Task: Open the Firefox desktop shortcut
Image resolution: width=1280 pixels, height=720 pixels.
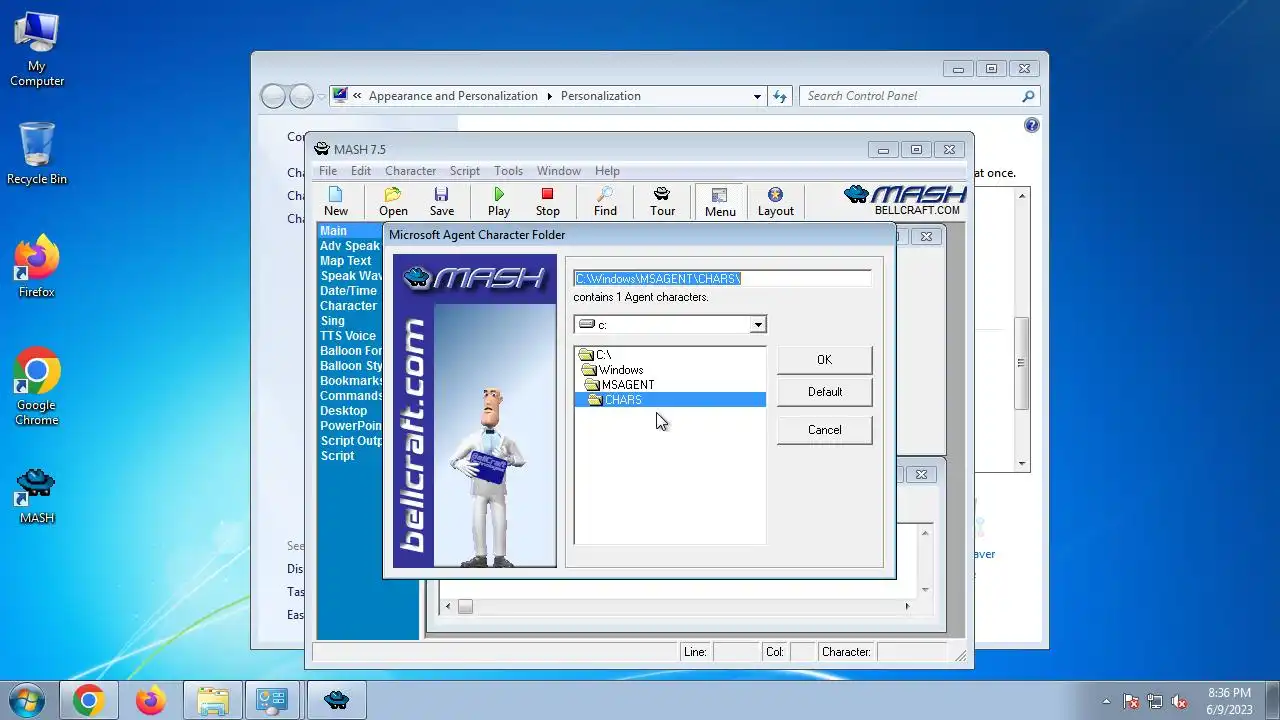Action: (37, 267)
